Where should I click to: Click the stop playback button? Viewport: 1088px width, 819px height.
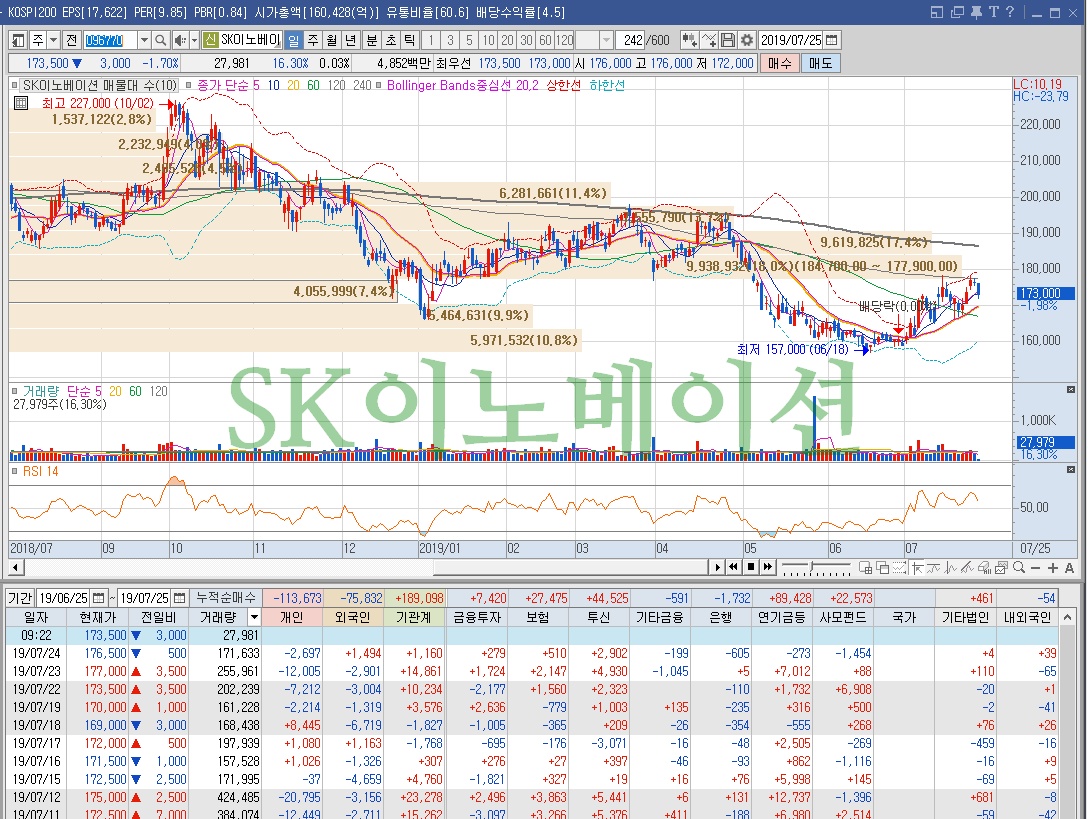click(750, 567)
